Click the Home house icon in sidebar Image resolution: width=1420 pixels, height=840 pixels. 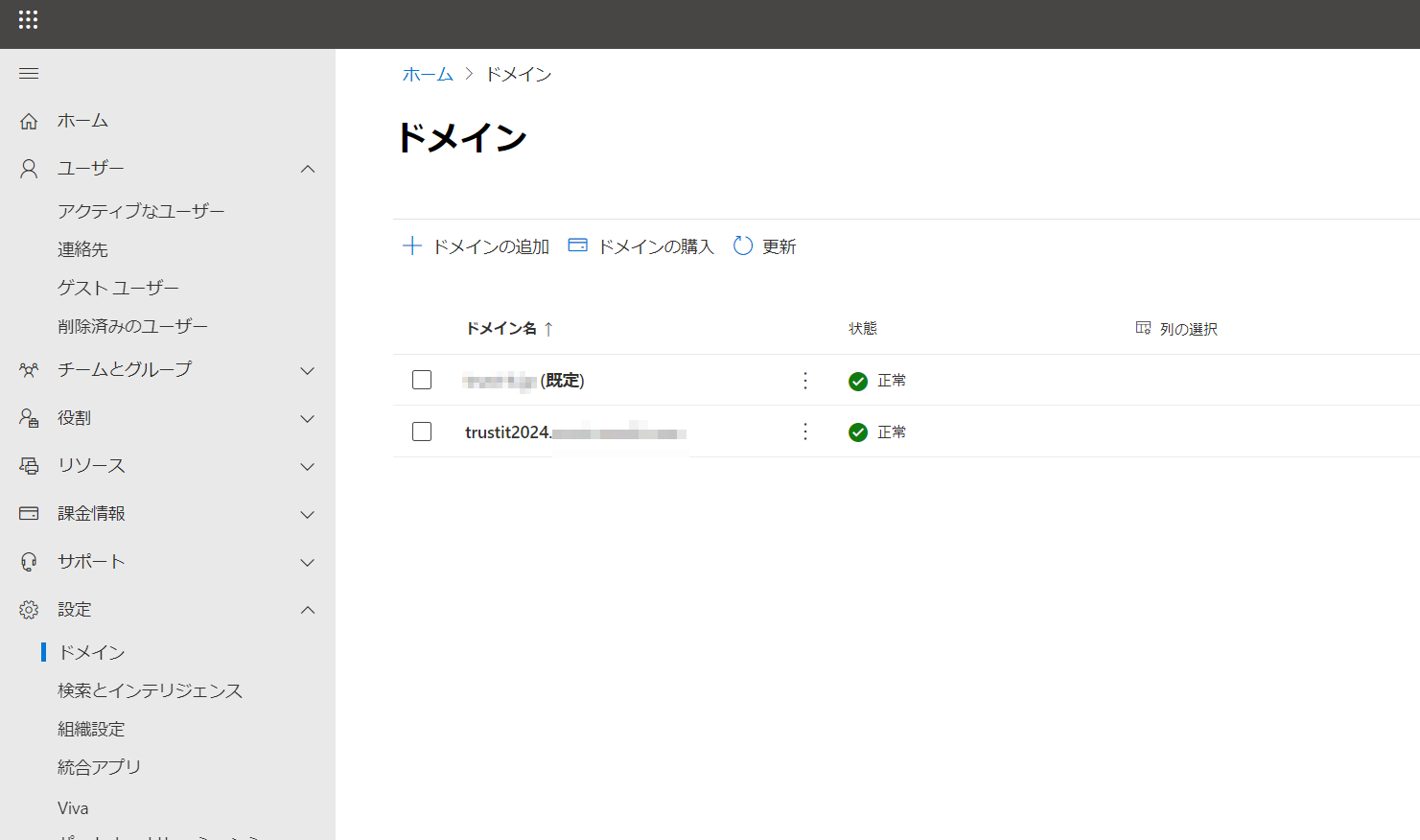[x=29, y=121]
